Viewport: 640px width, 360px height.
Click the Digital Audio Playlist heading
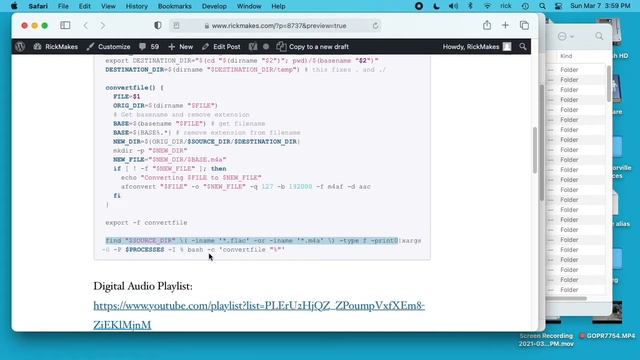[x=143, y=286]
